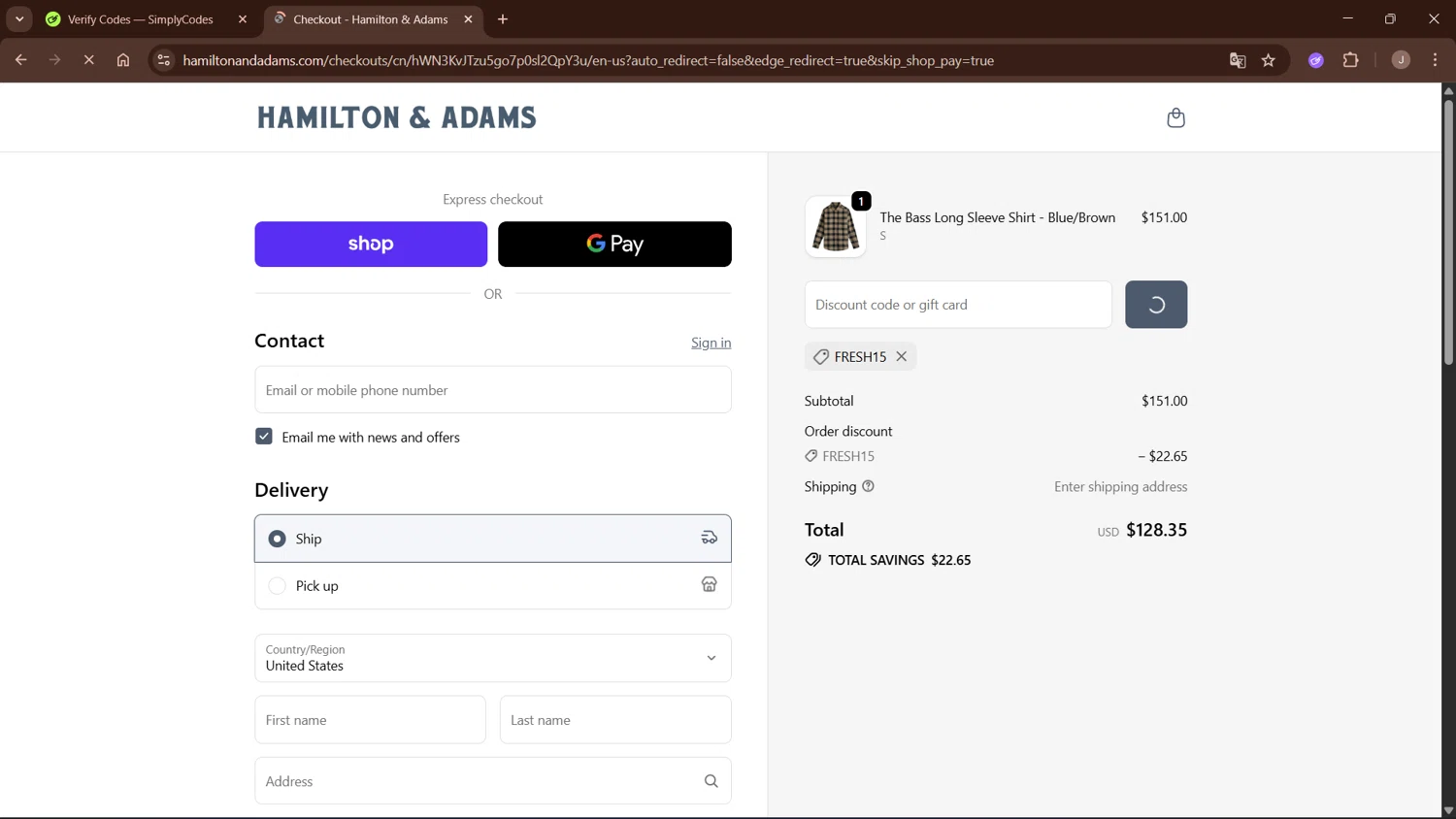This screenshot has height=819, width=1456.
Task: Open the shopping bag cart icon
Action: (1175, 117)
